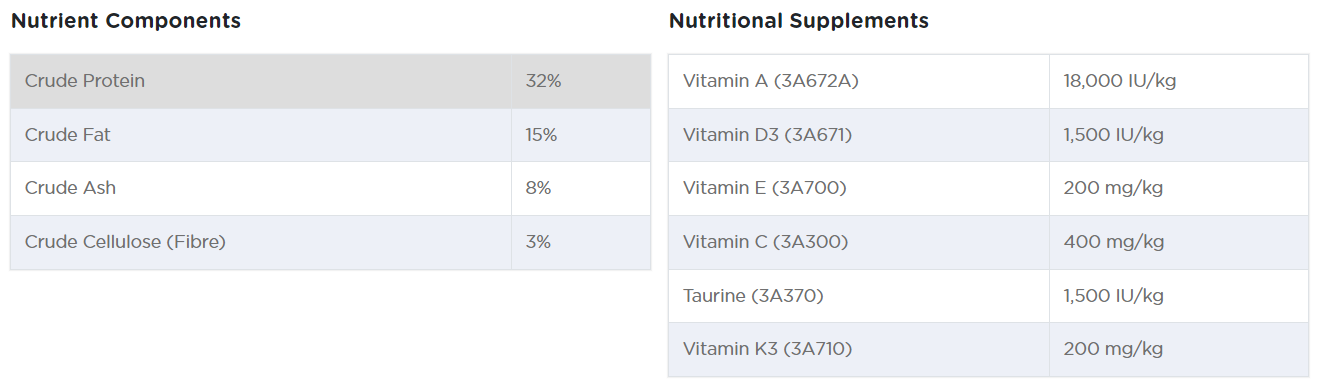Viewport: 1322px width, 392px height.
Task: Click the Nutrient Components heading
Action: coord(126,21)
